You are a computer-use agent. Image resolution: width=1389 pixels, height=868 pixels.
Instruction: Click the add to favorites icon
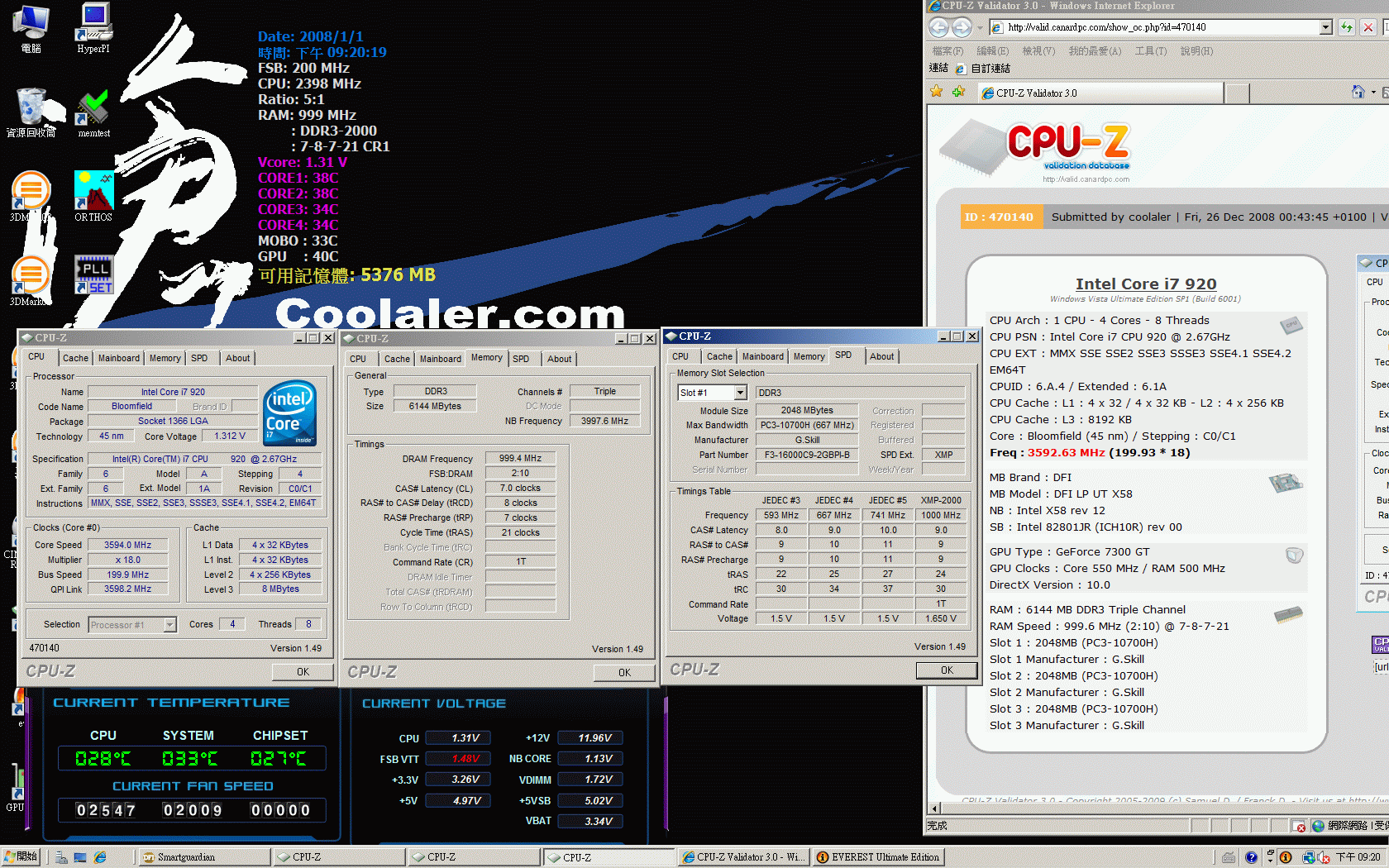pyautogui.click(x=958, y=92)
